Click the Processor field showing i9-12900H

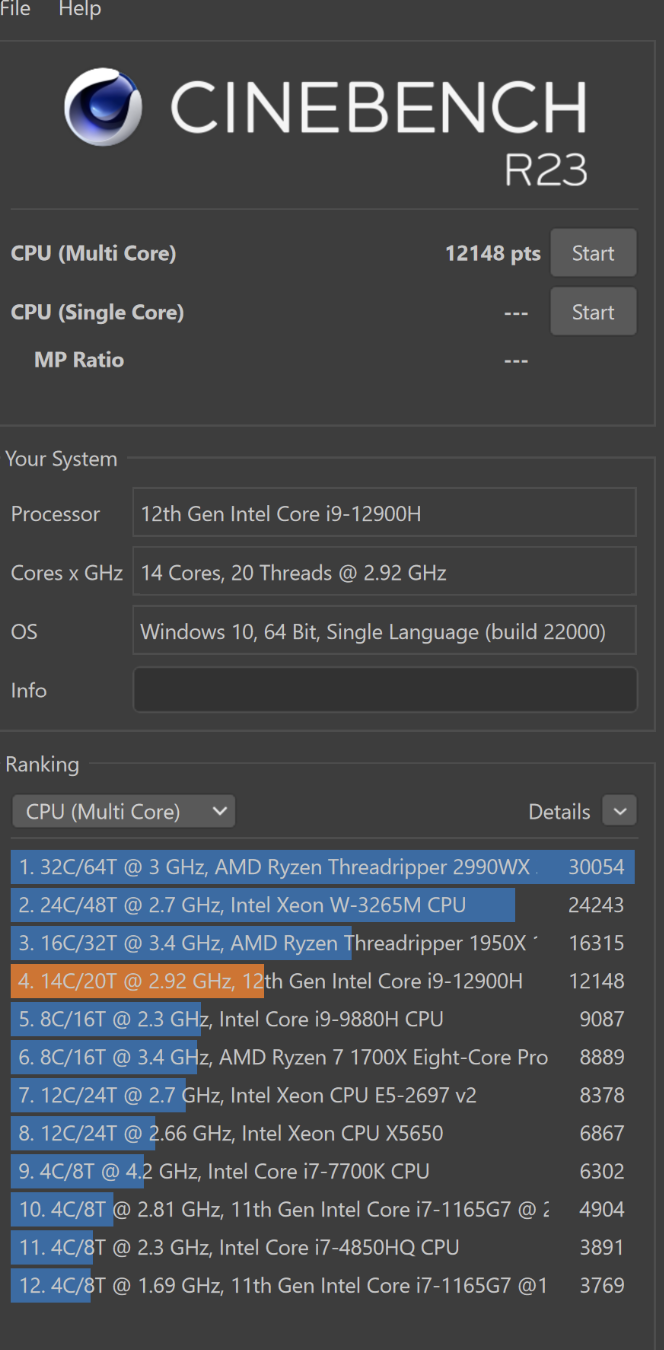(385, 513)
